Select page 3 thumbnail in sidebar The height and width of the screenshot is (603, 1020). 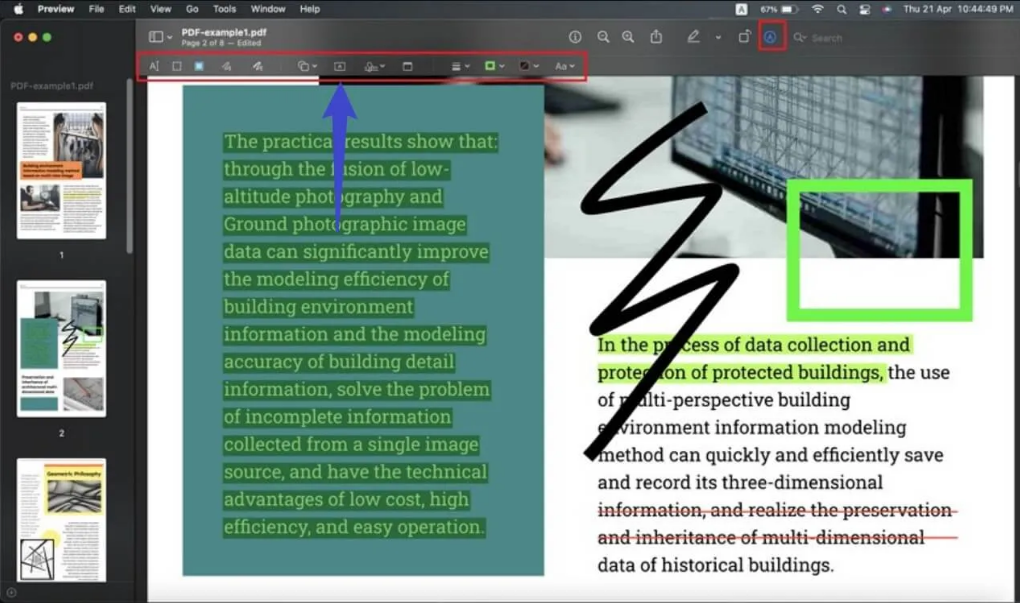(61, 520)
